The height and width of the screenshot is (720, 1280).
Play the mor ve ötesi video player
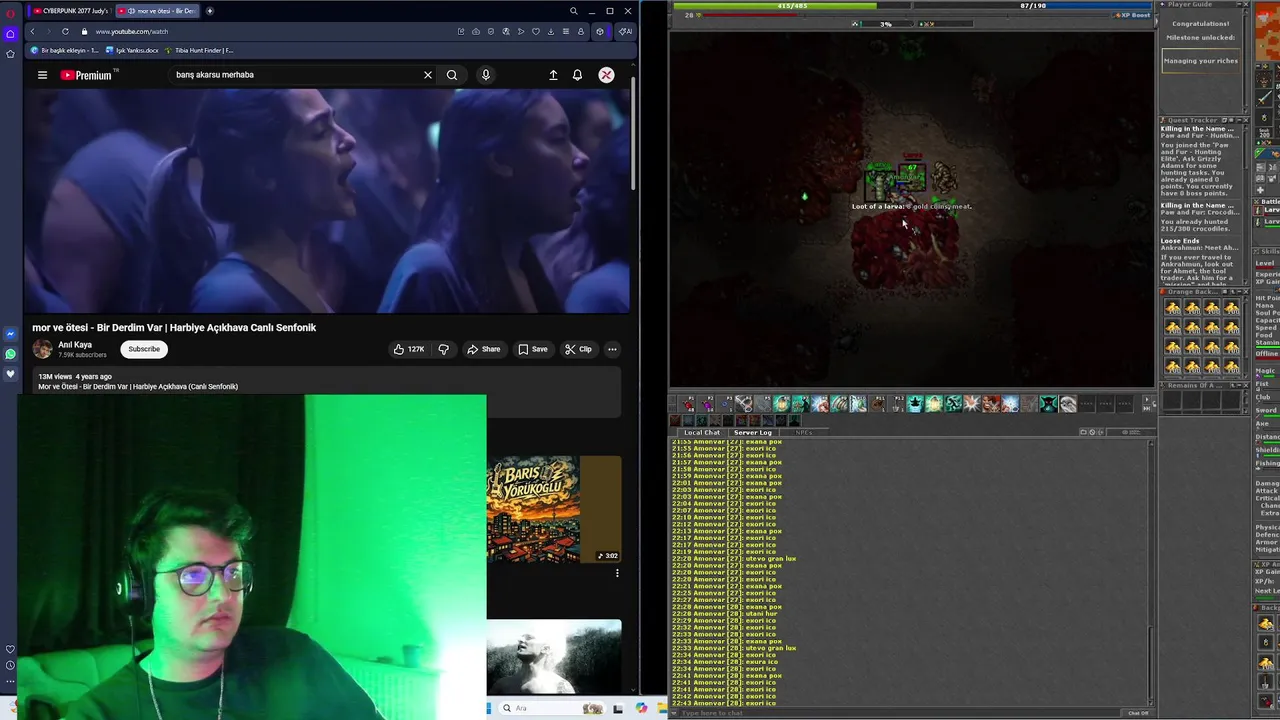[x=327, y=201]
